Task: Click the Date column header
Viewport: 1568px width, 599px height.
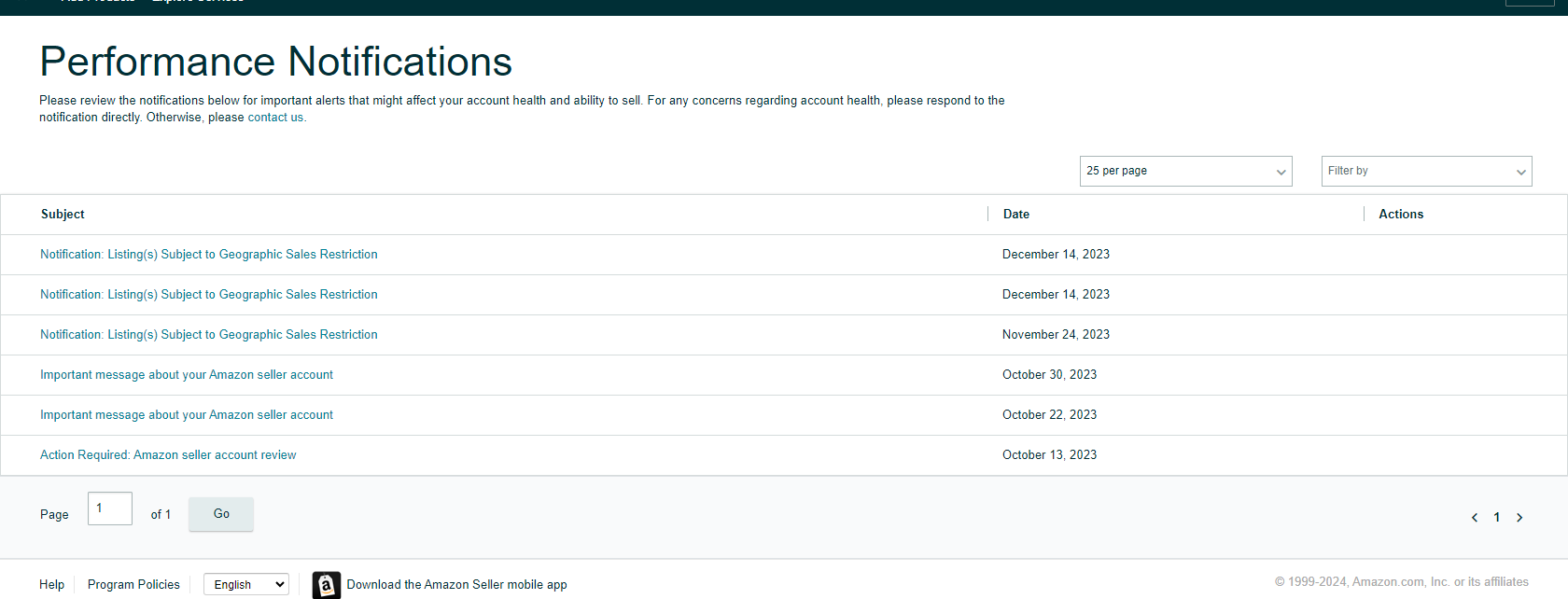Action: 1016,215
